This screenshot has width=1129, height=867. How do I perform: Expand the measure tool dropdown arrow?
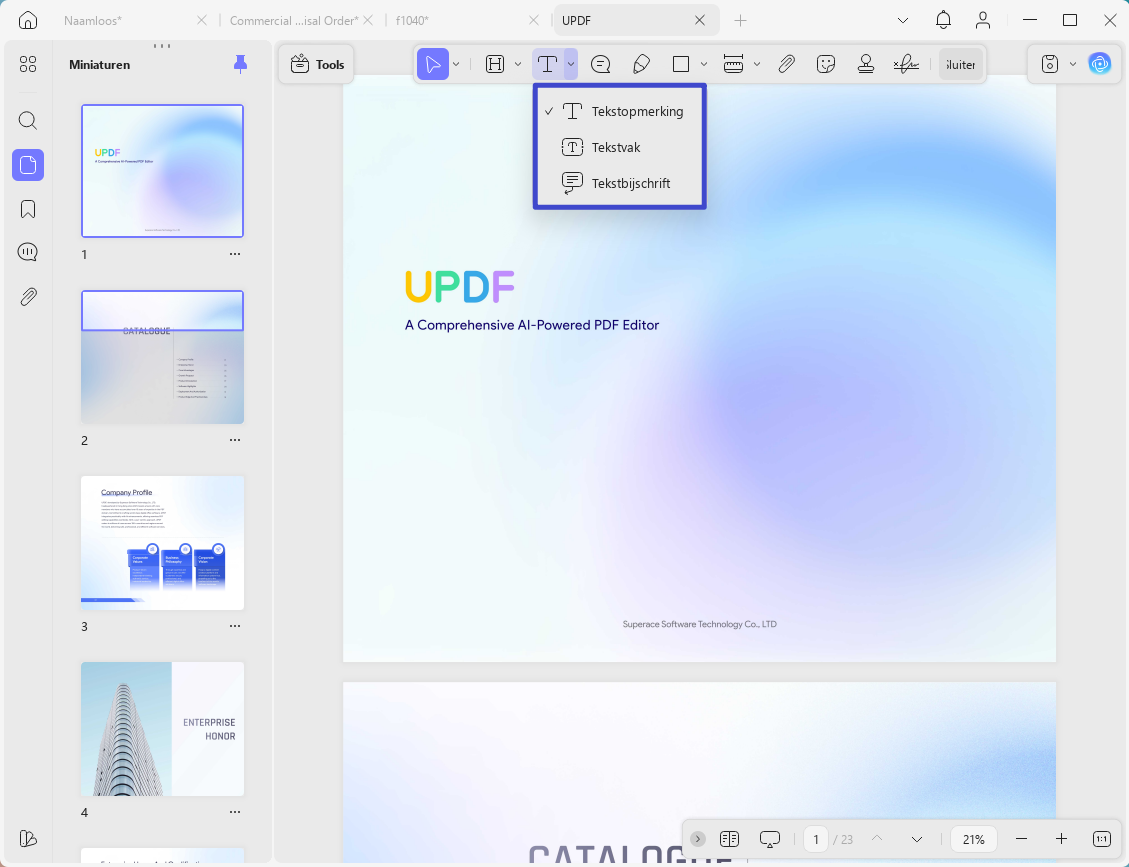click(757, 64)
